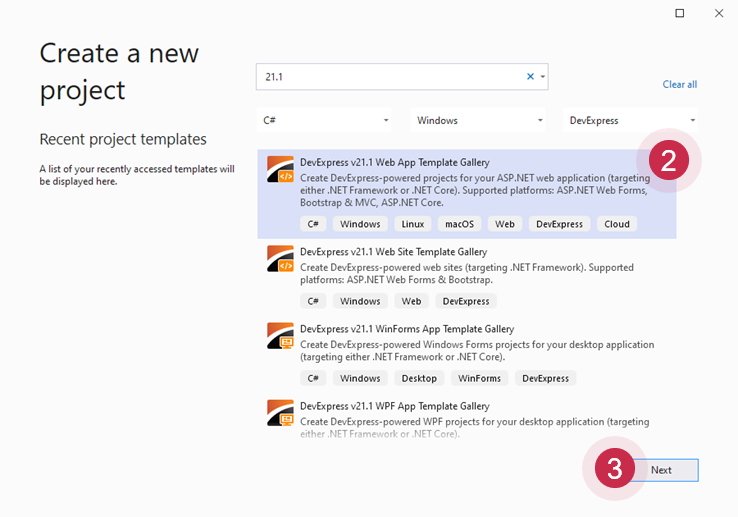
Task: Click the DevExpress tag on WinForms template
Action: point(545,379)
